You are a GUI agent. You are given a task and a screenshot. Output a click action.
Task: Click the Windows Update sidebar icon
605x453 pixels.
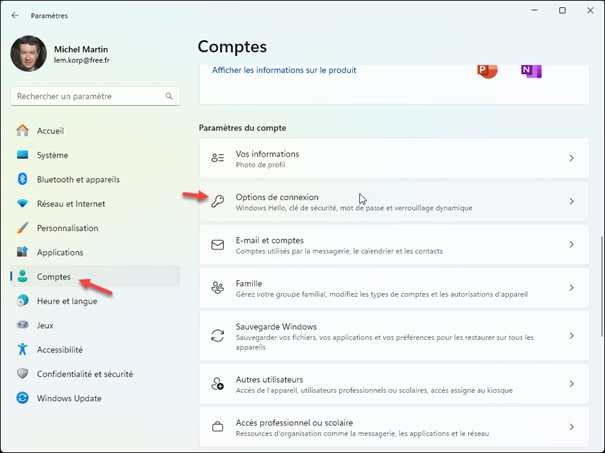pyautogui.click(x=22, y=398)
